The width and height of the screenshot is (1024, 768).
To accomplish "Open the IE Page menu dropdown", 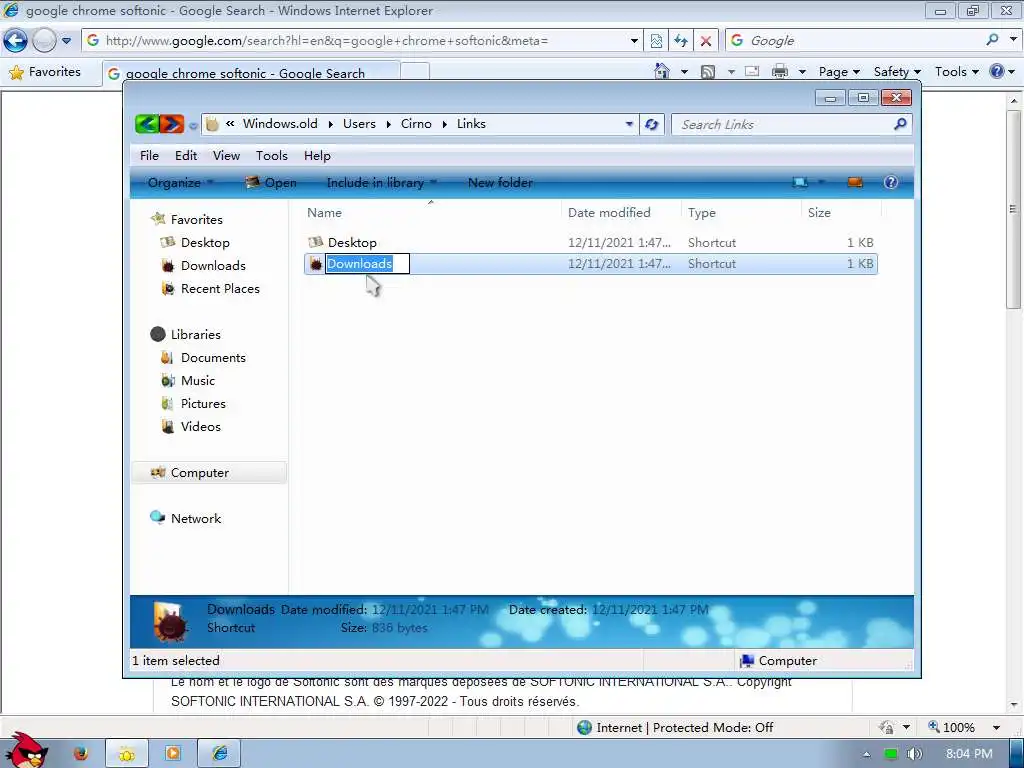I will pyautogui.click(x=839, y=72).
